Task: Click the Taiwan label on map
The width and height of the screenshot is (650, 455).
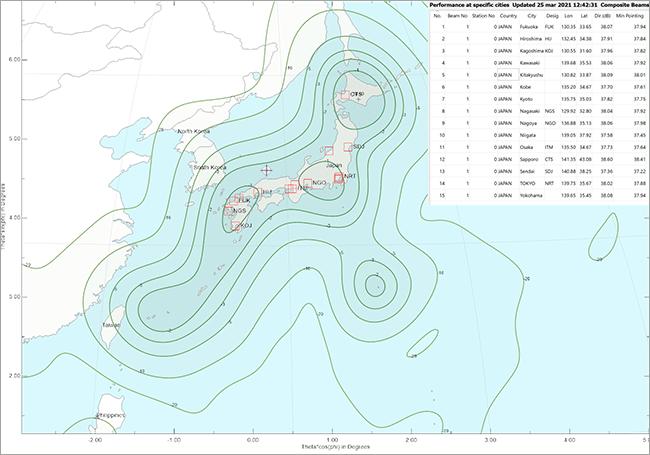Action: [x=110, y=325]
